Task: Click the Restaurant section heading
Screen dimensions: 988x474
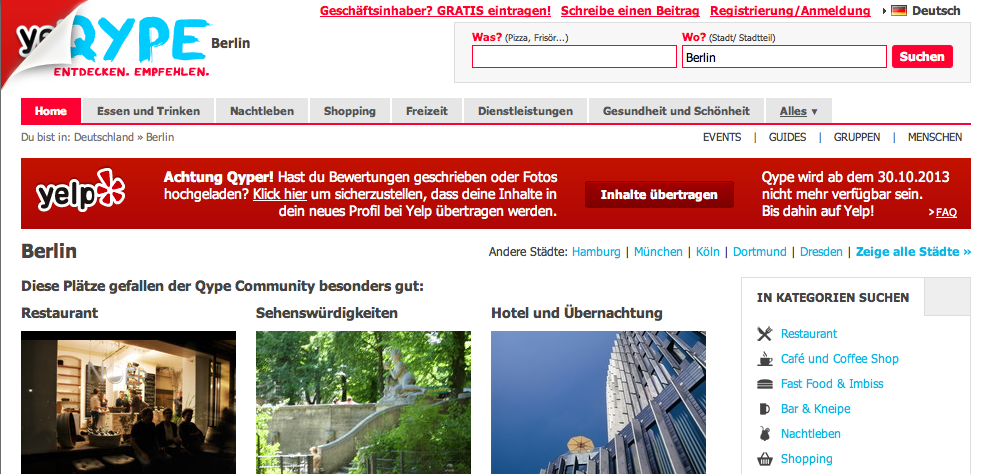Action: (60, 313)
